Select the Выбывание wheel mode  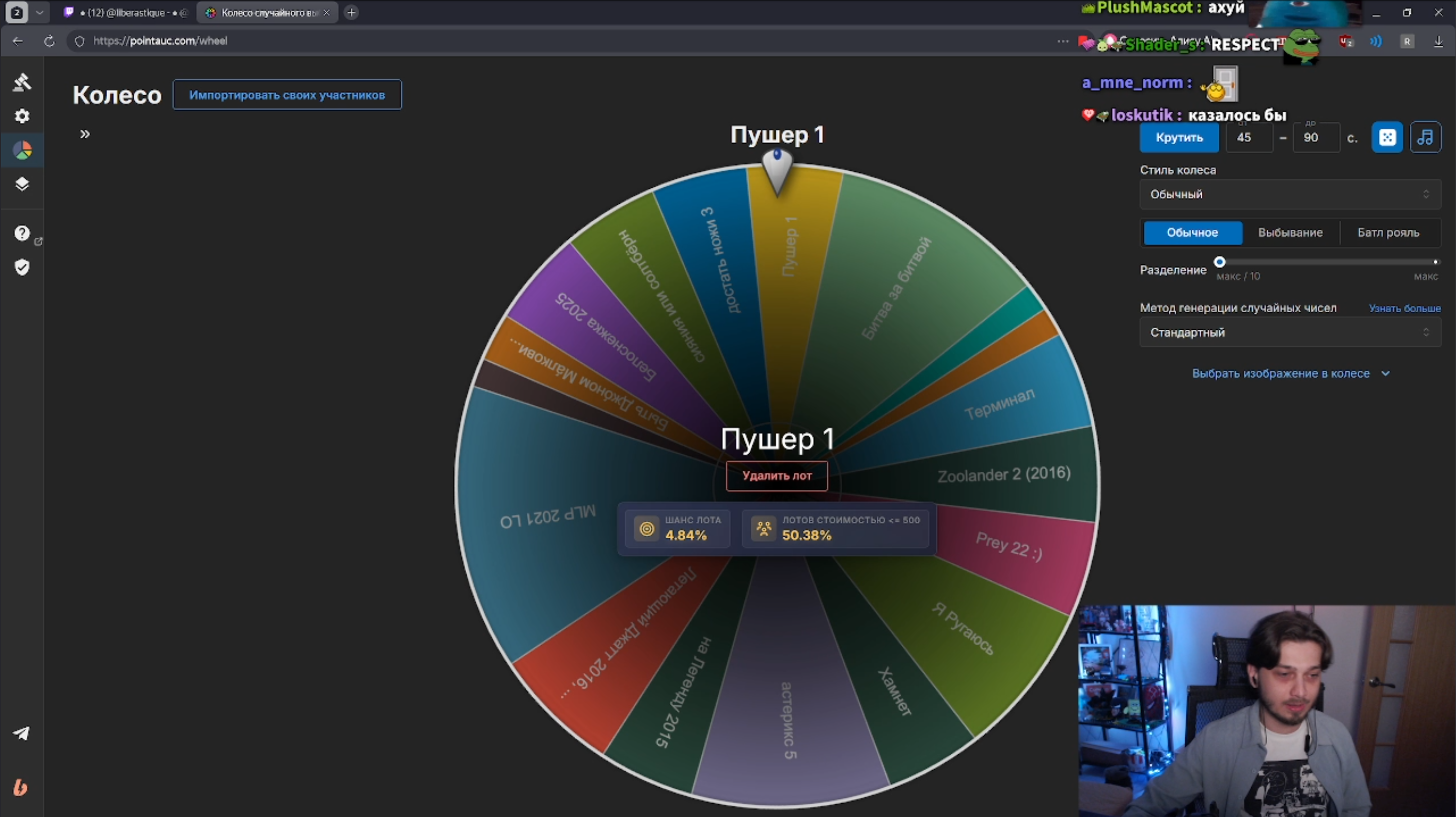(1290, 233)
